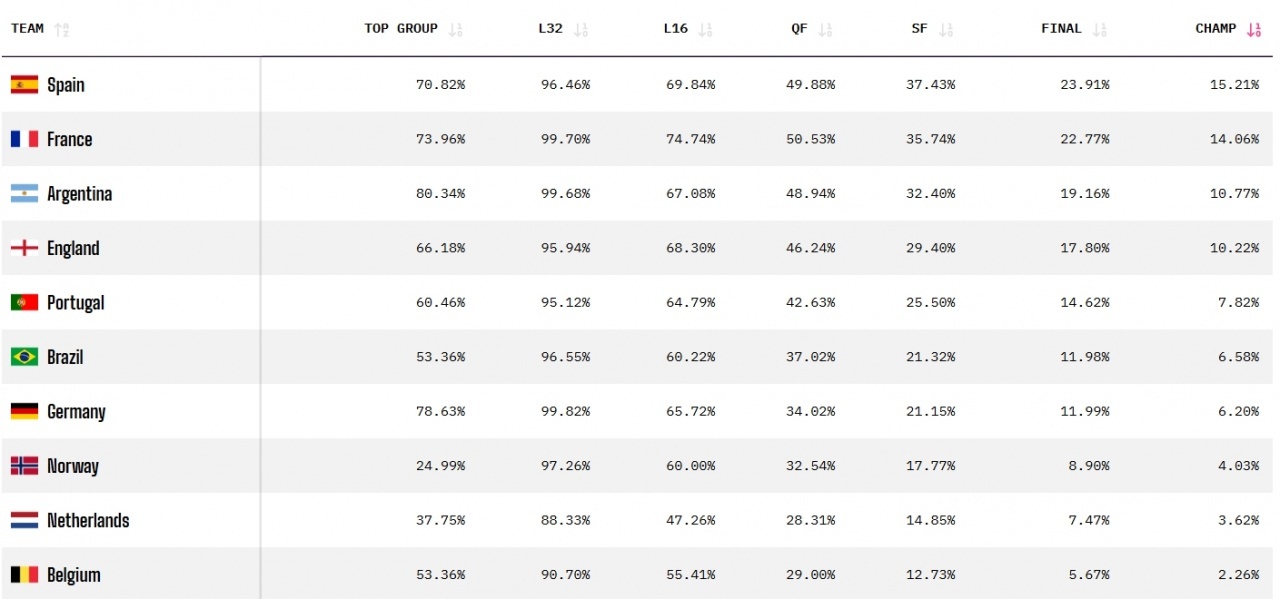The width and height of the screenshot is (1280, 599).
Task: Sort by the TEAM column arrows icon
Action: click(x=62, y=30)
